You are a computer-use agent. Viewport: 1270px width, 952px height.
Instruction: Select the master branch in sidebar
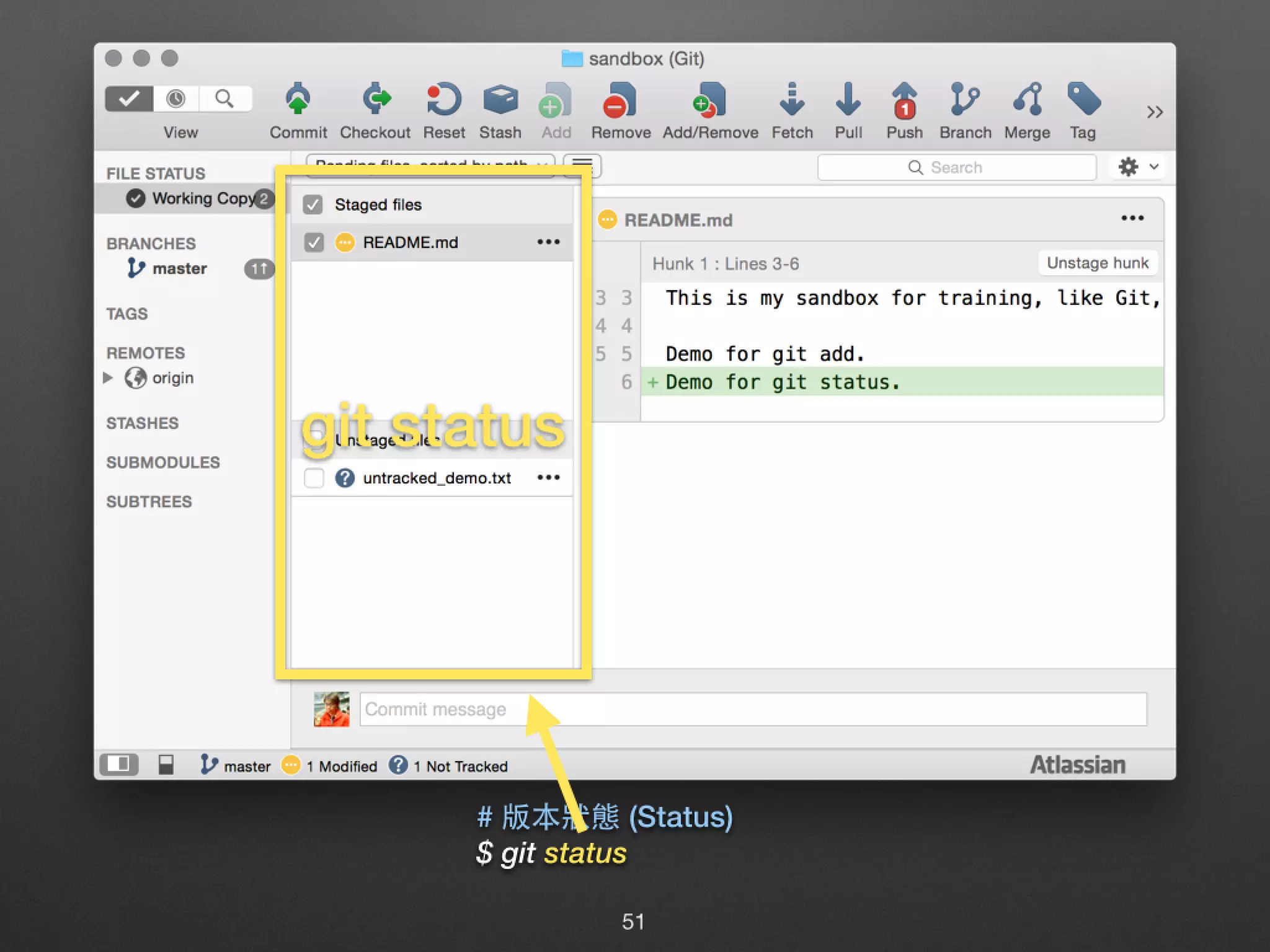coord(179,268)
